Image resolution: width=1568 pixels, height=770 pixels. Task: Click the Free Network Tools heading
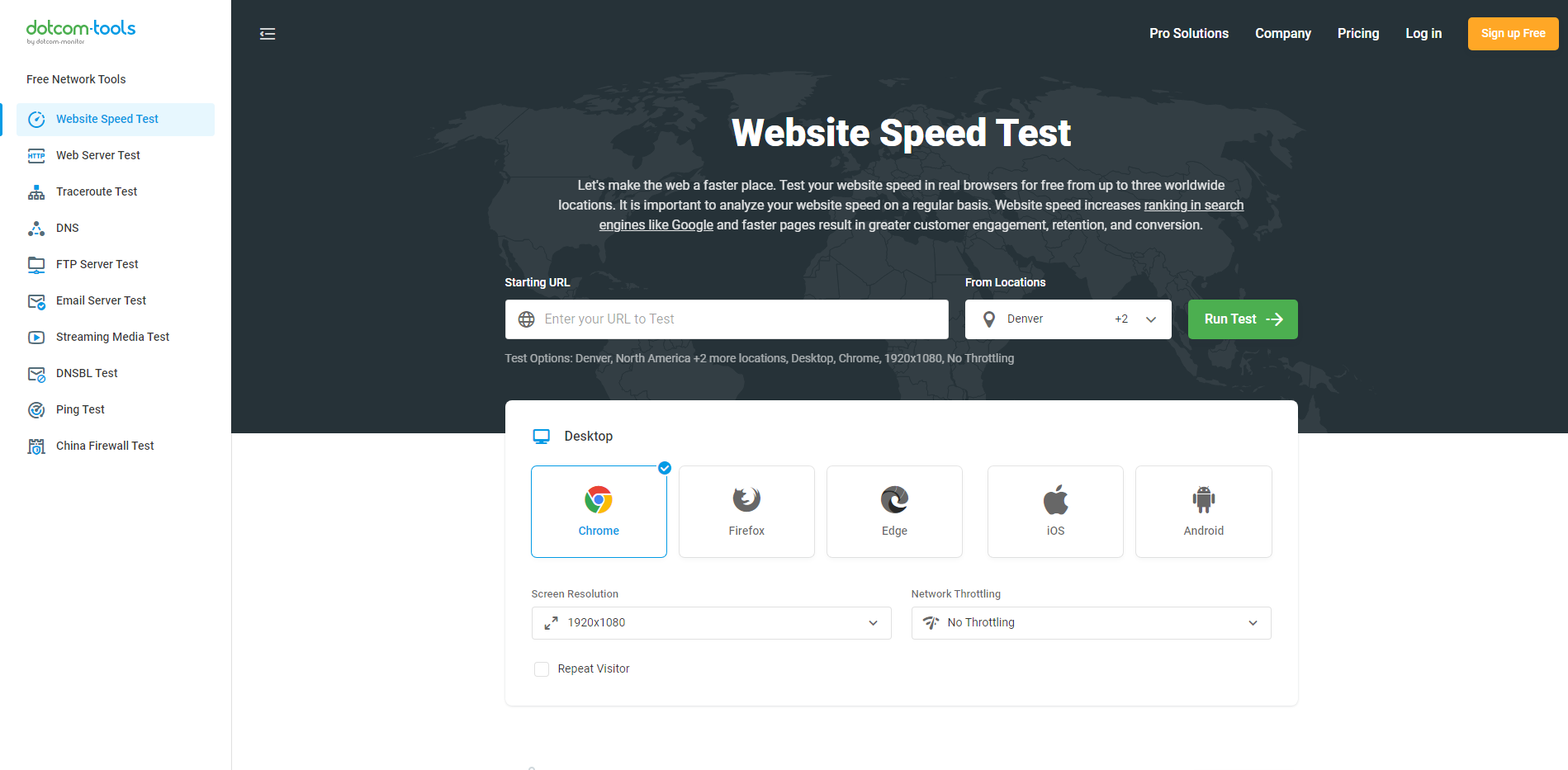(76, 80)
